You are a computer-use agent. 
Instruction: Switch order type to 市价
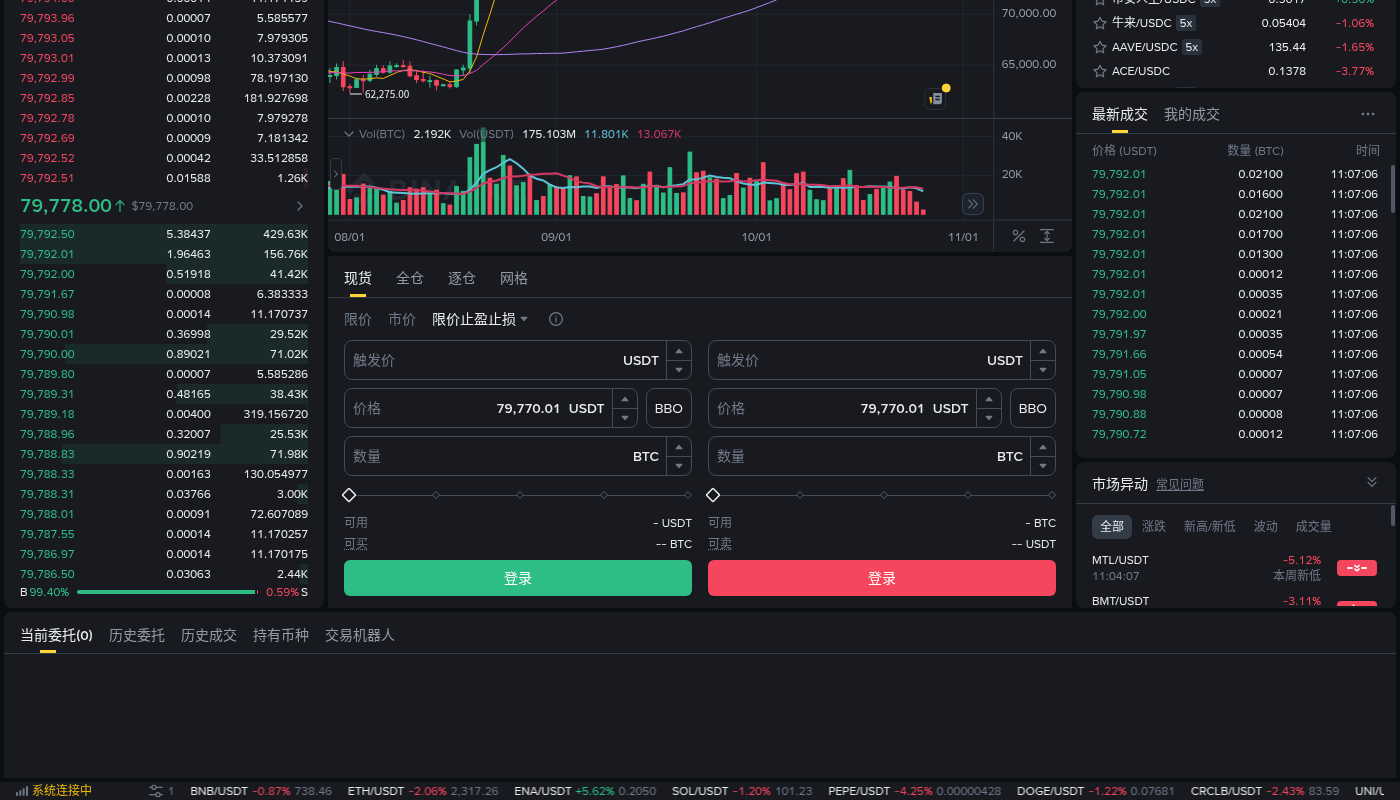click(402, 319)
